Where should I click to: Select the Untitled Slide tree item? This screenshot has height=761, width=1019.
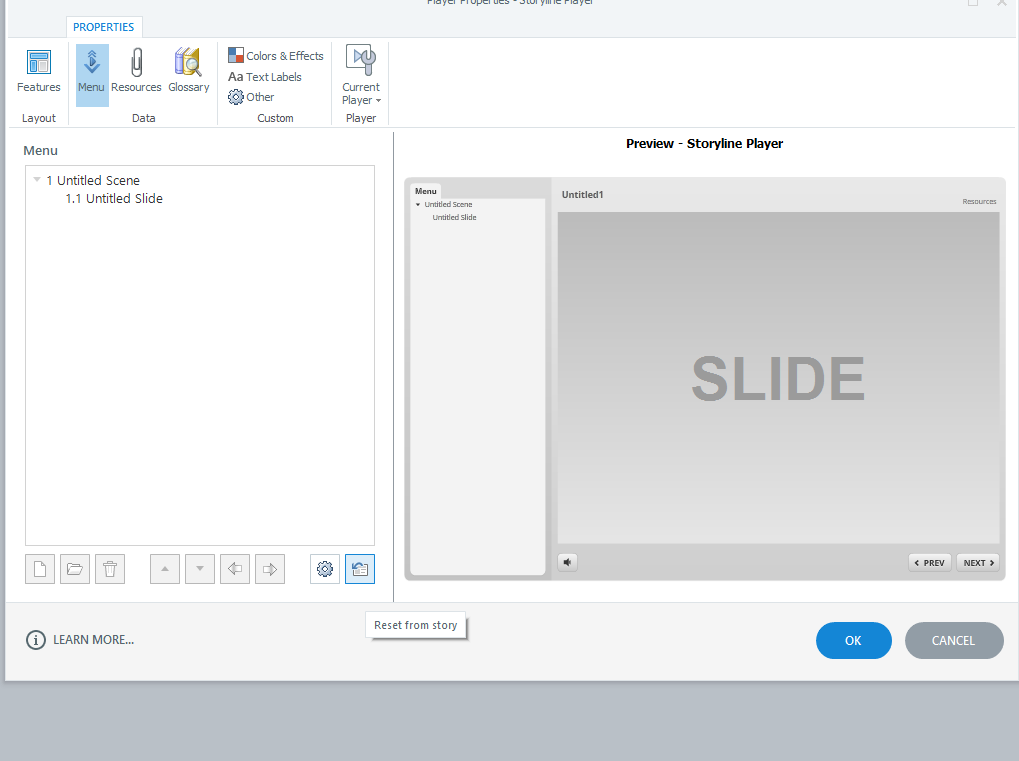(x=114, y=198)
